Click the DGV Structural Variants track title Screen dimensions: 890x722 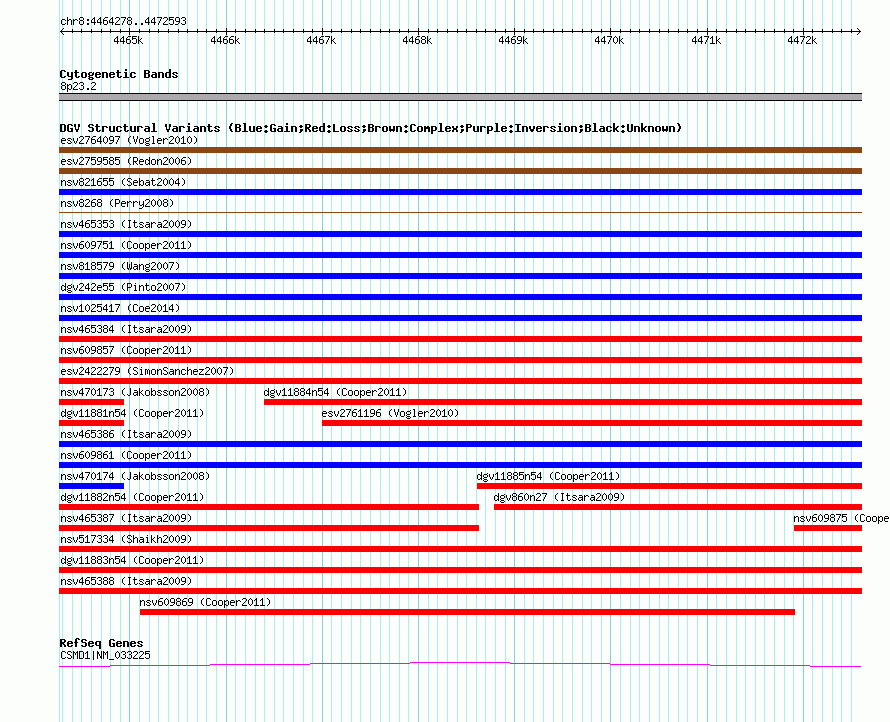370,128
